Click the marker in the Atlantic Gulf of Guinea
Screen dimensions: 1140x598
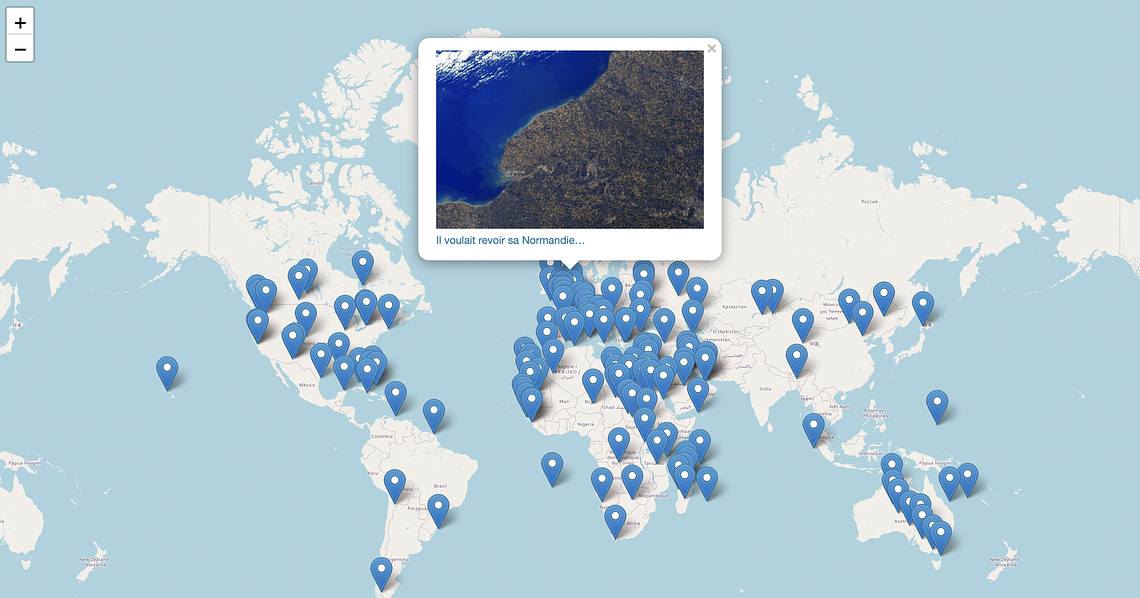click(x=552, y=467)
